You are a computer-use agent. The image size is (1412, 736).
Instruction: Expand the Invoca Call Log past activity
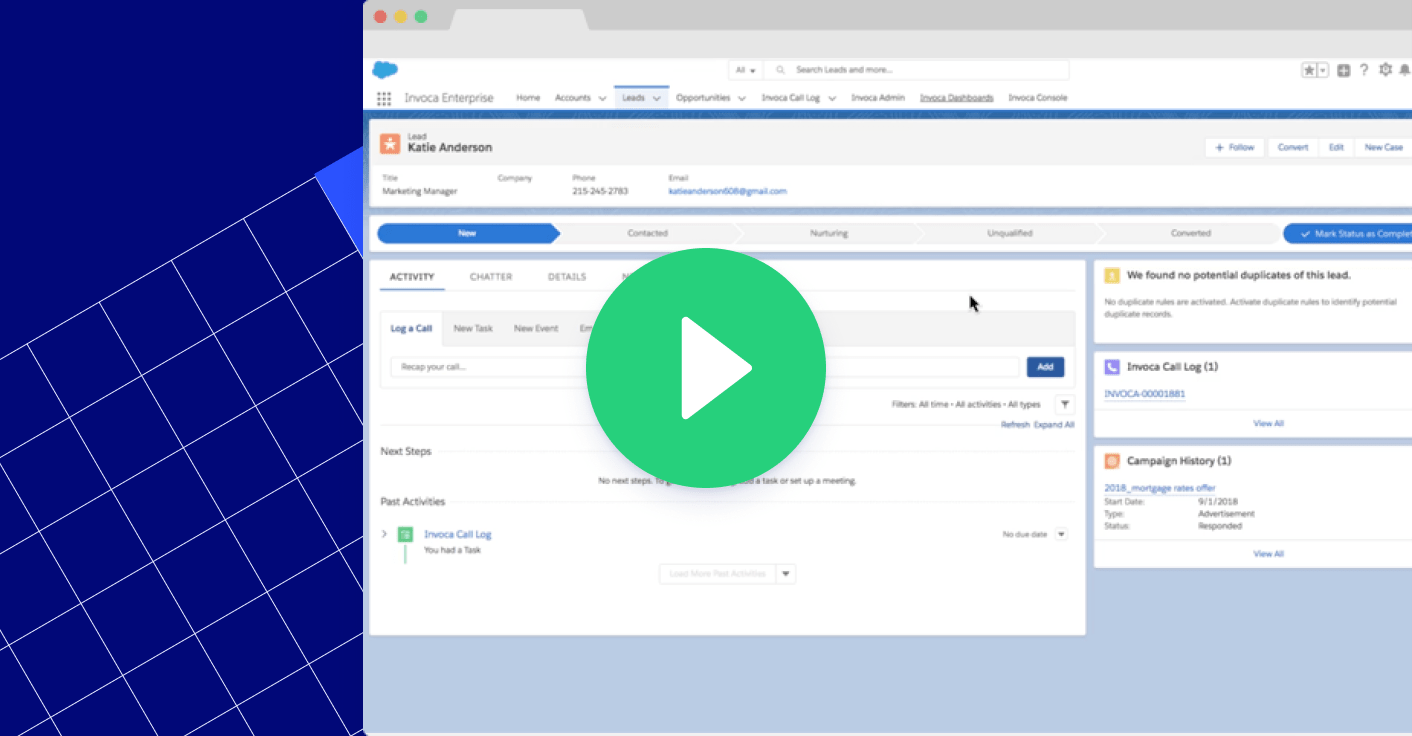[384, 534]
